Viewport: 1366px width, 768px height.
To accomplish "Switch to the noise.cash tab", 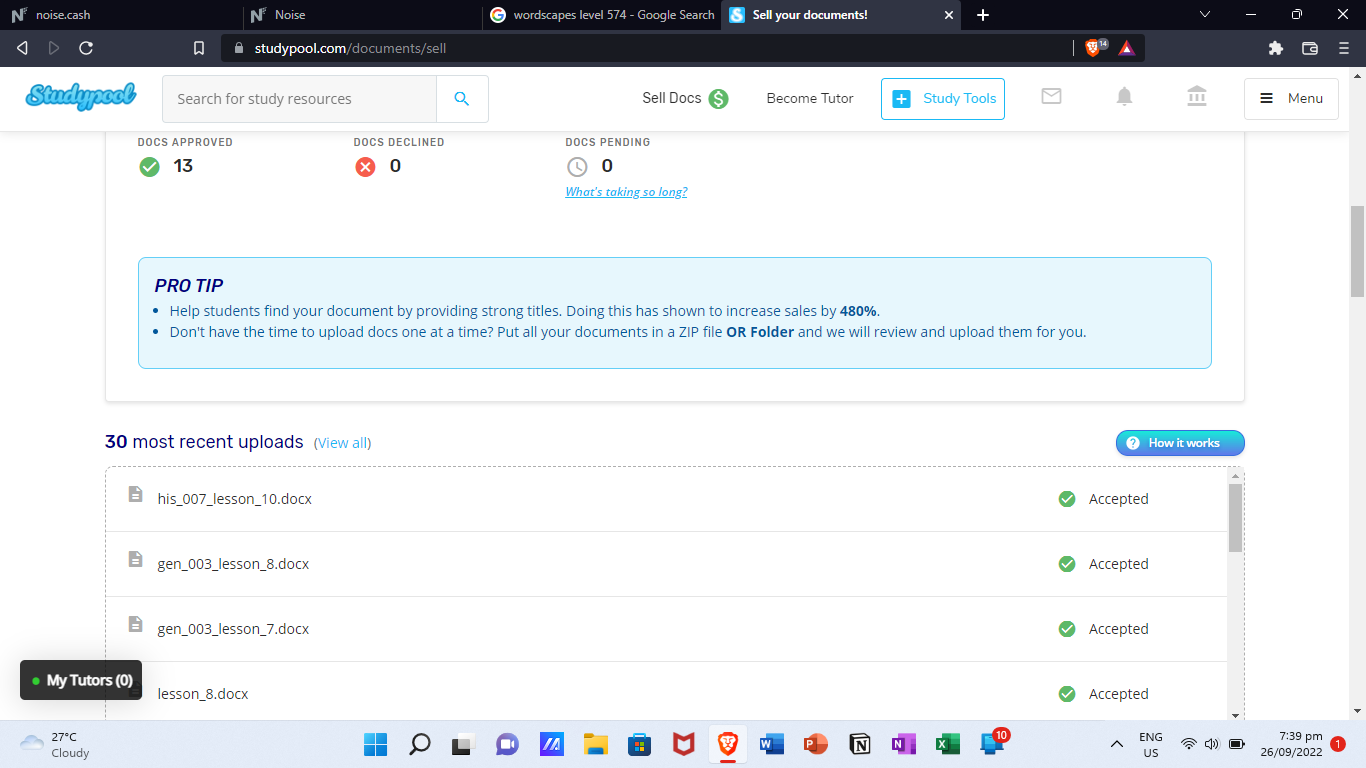I will tap(122, 15).
